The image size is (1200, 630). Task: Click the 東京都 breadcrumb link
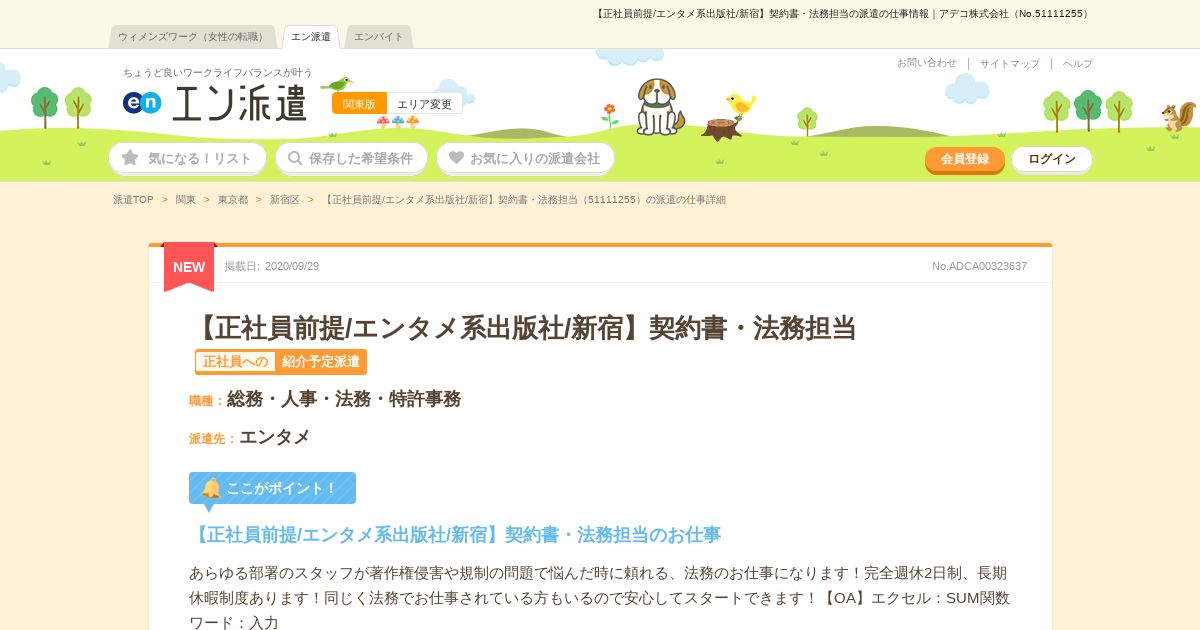(233, 200)
